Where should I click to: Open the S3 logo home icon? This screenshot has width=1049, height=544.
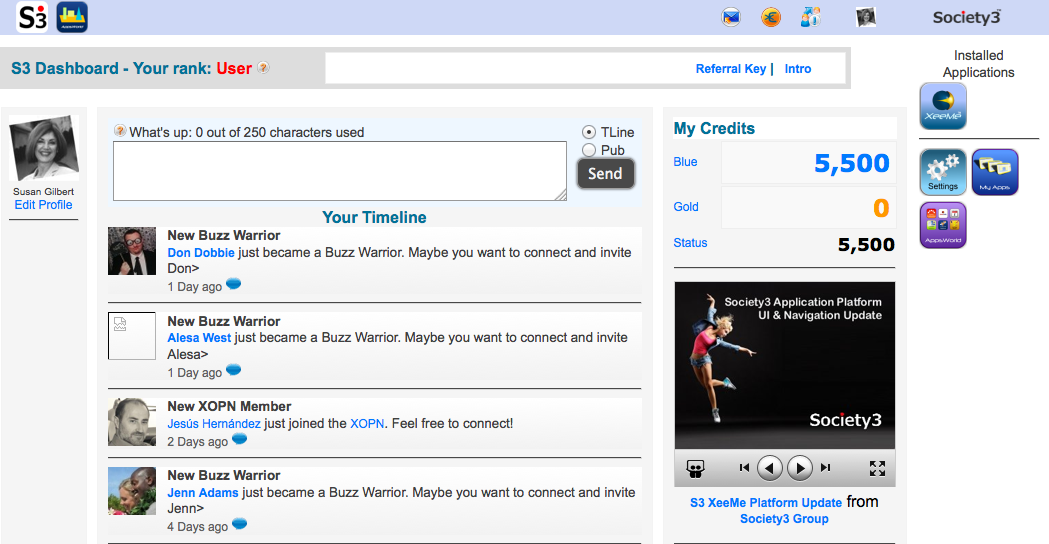(x=32, y=17)
